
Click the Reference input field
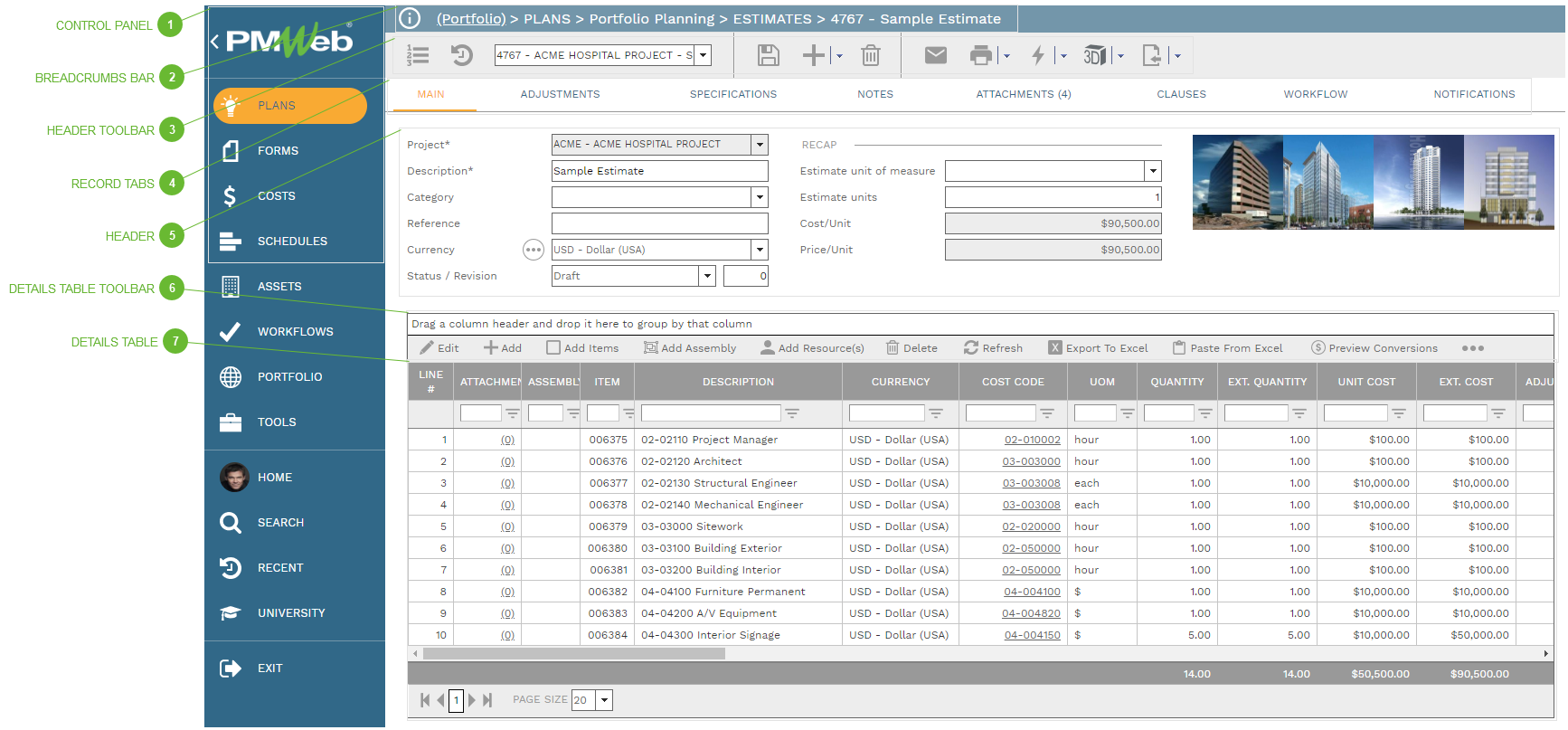[660, 223]
